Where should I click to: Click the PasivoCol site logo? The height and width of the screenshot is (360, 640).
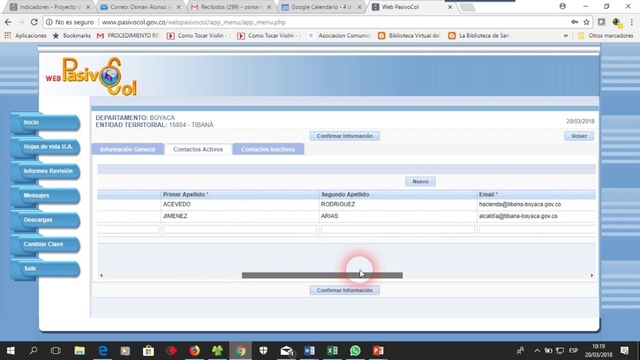point(91,76)
